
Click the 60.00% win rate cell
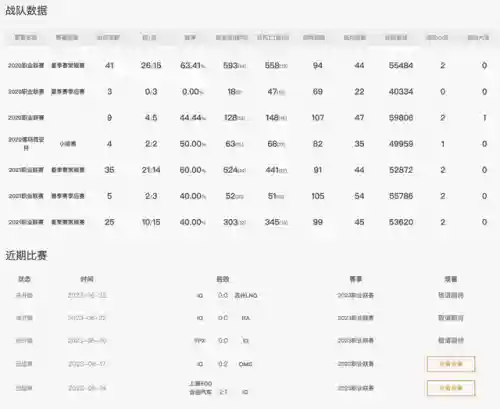[193, 170]
